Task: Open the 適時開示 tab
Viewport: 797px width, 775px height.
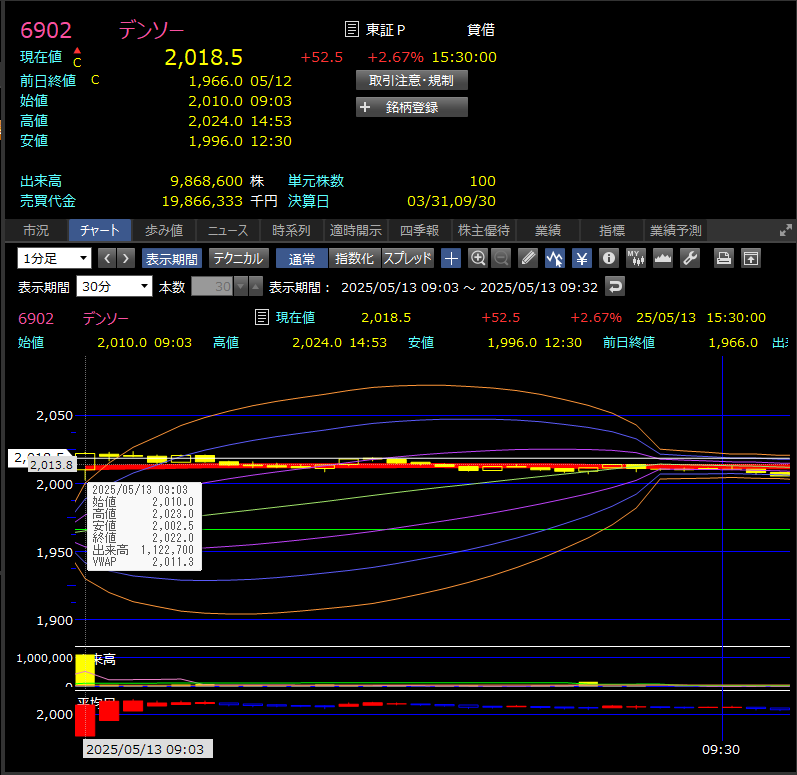Action: 355,230
